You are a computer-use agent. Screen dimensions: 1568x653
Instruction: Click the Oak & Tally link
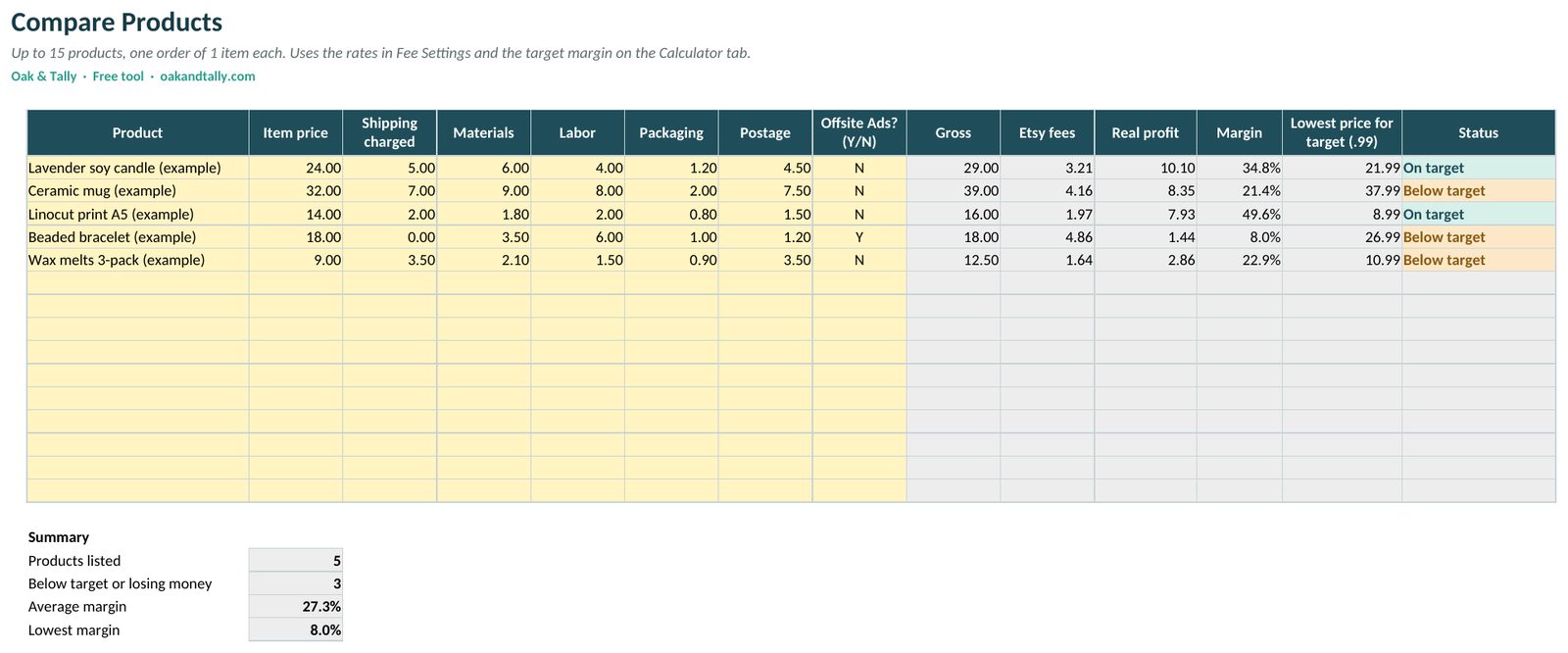(44, 76)
